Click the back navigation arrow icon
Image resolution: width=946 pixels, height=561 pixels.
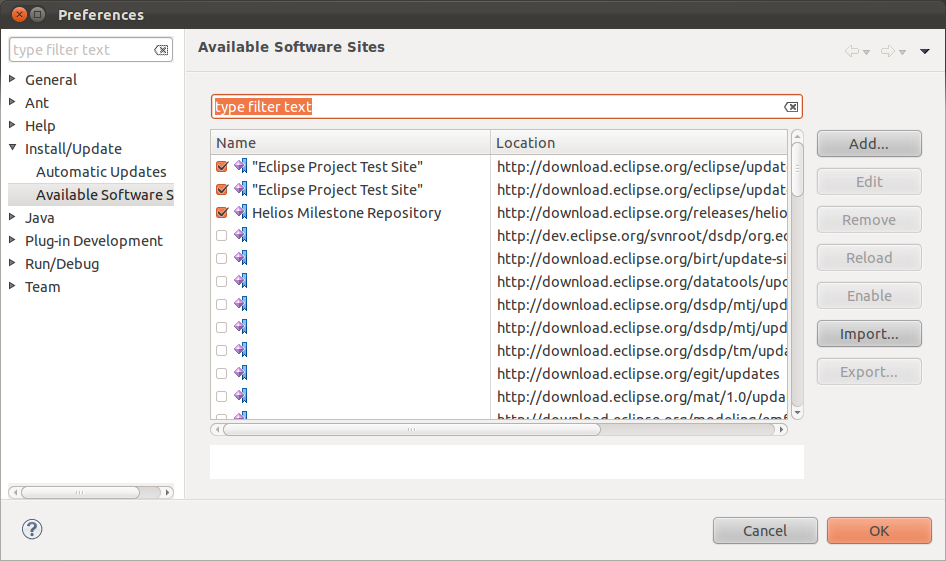(x=851, y=51)
